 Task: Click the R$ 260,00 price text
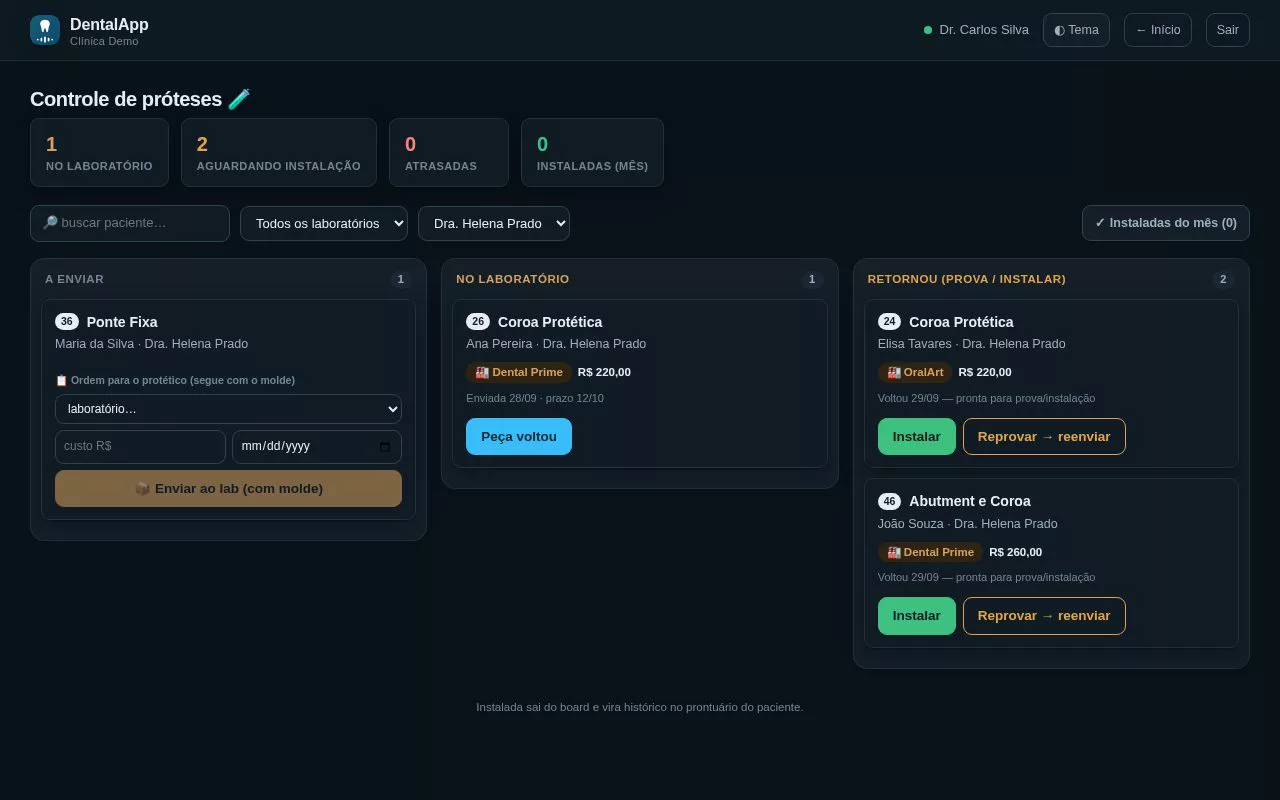pyautogui.click(x=1015, y=552)
